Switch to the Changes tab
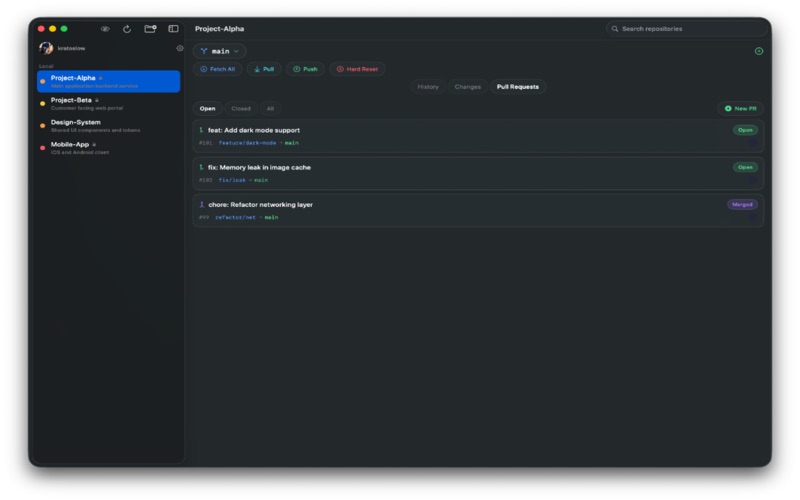Viewport: 800px width, 500px height. [x=467, y=87]
